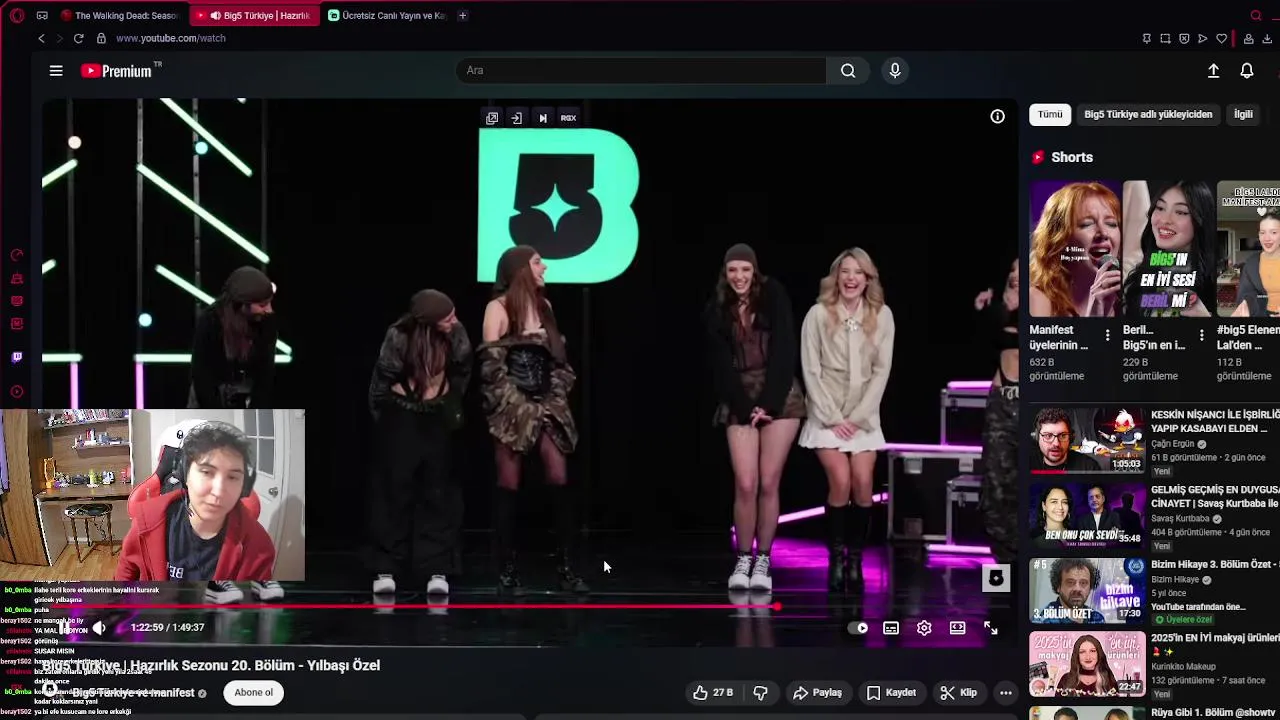Image resolution: width=1280 pixels, height=720 pixels.
Task: Open the browser downloads icon
Action: tap(1267, 38)
